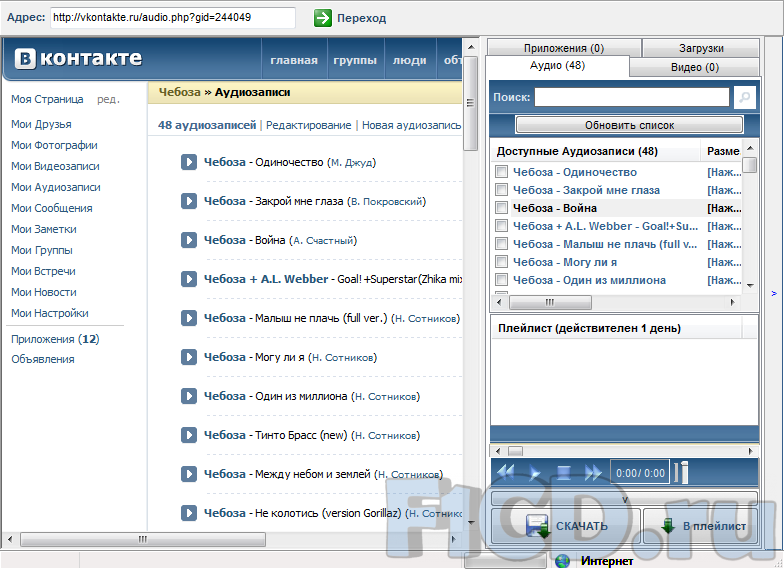Check the box for Чебоза - Малыш не плачь

[502, 244]
